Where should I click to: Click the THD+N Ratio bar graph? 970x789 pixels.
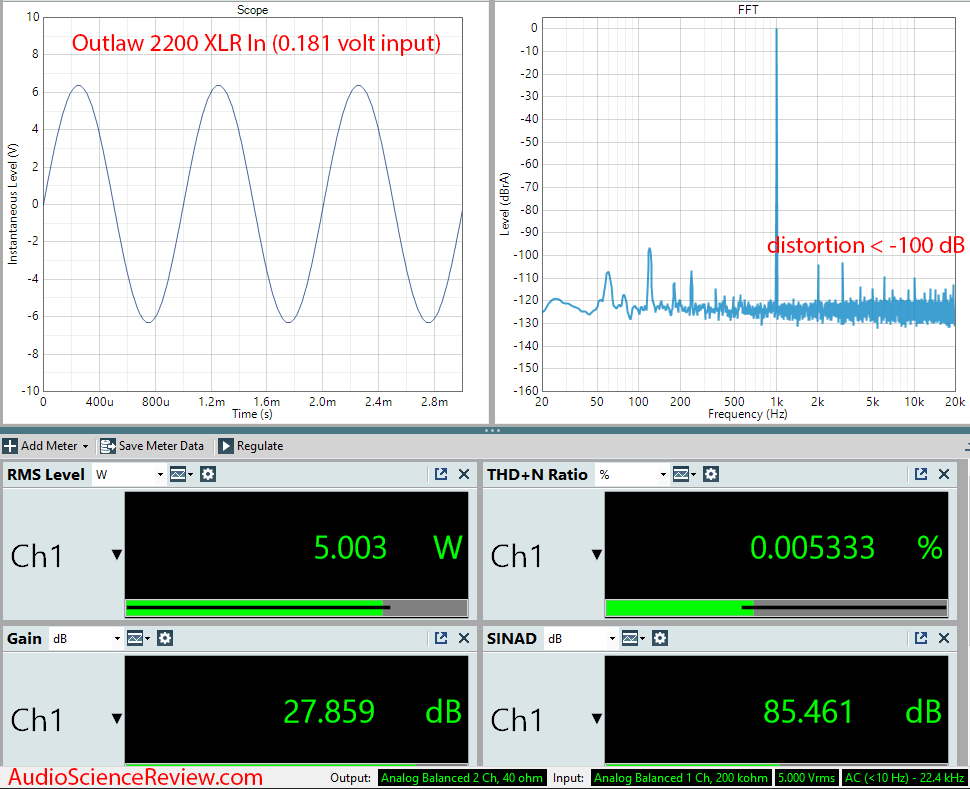[x=776, y=608]
